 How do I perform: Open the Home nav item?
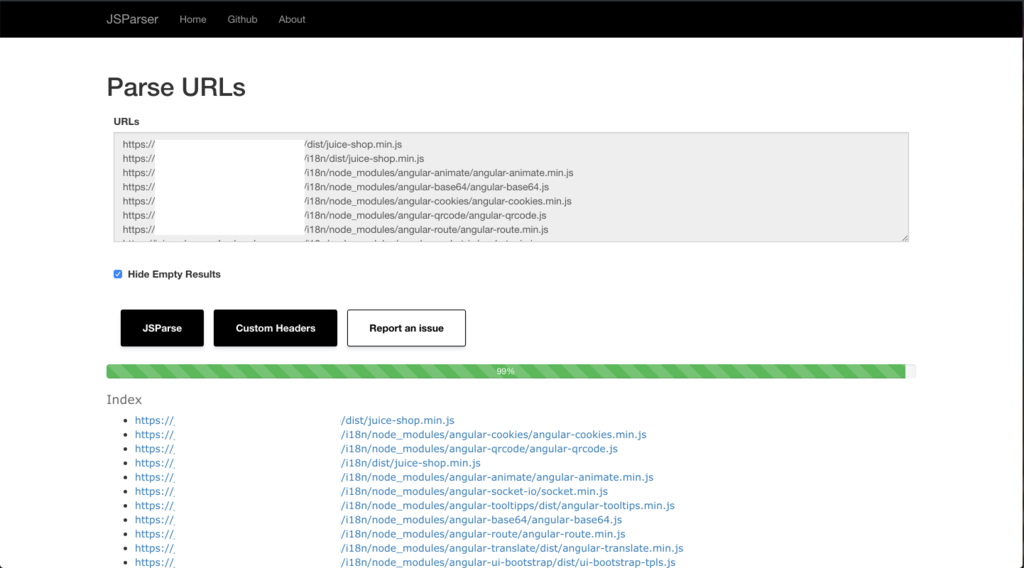pyautogui.click(x=193, y=20)
